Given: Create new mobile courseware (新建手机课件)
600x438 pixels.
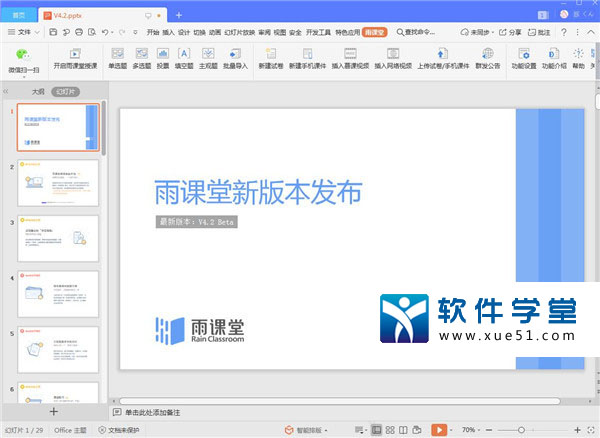Looking at the screenshot, I should (x=307, y=59).
